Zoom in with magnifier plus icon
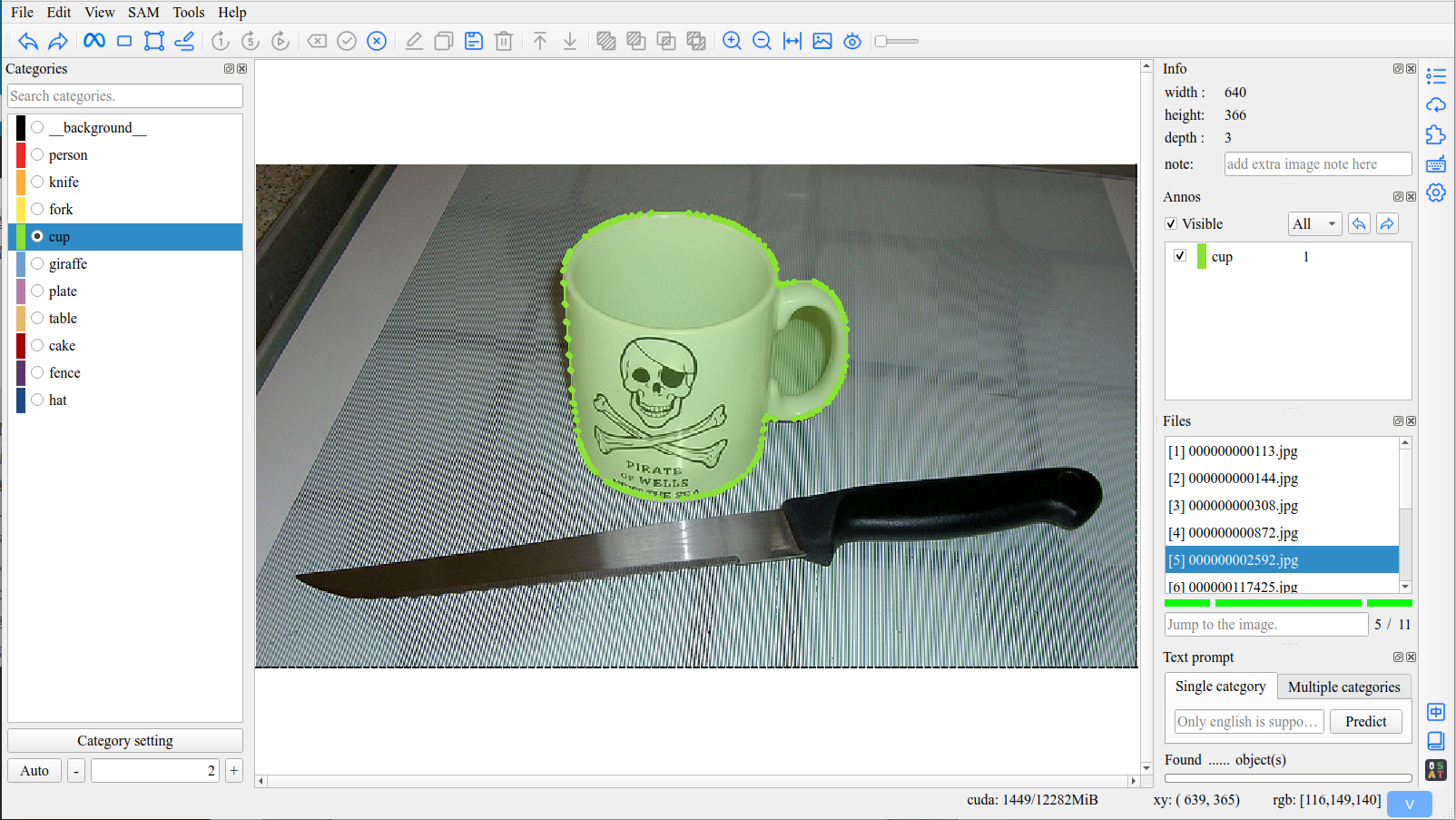The width and height of the screenshot is (1456, 820). coord(733,41)
